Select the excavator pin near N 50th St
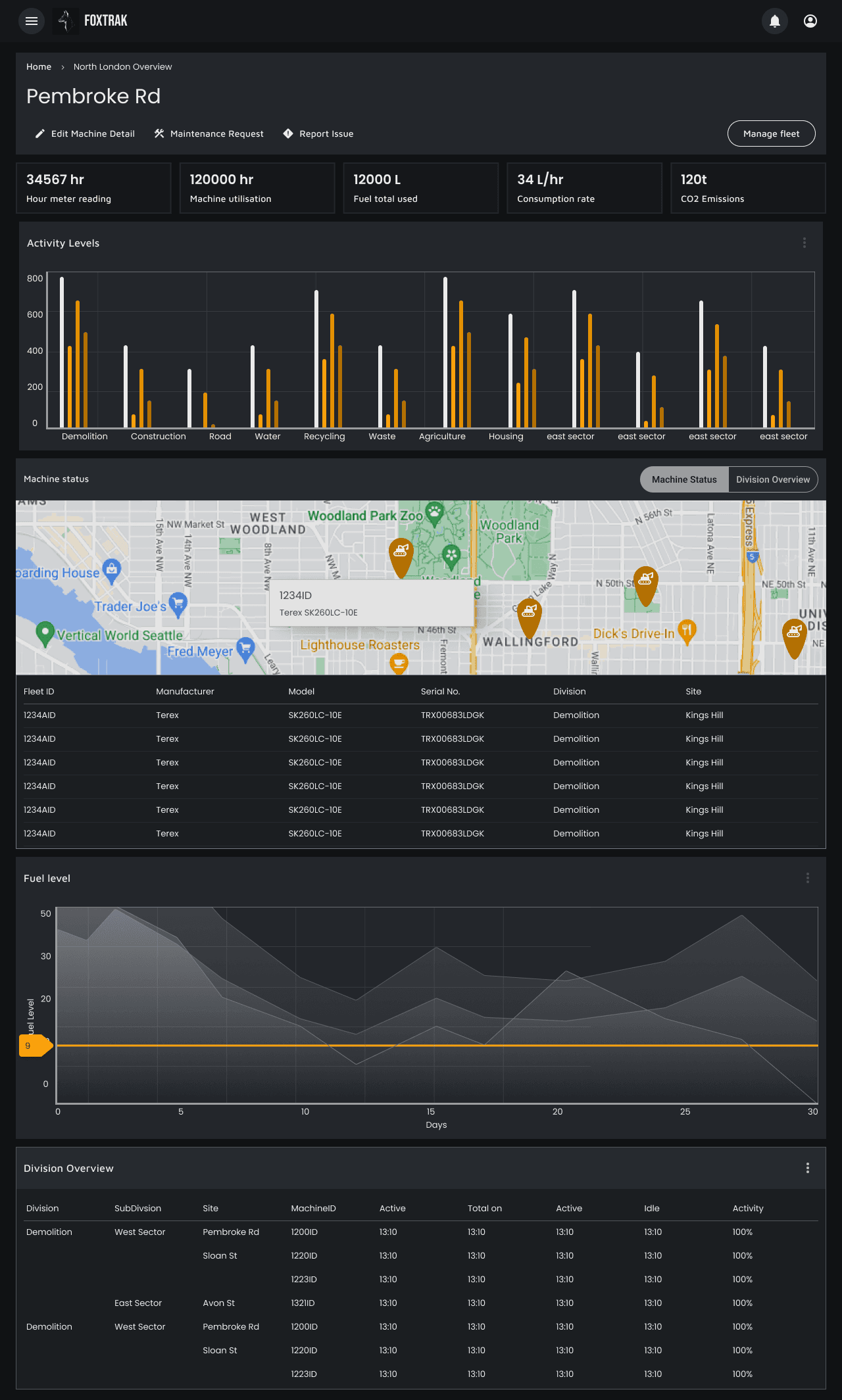The image size is (842, 1400). (x=645, y=585)
